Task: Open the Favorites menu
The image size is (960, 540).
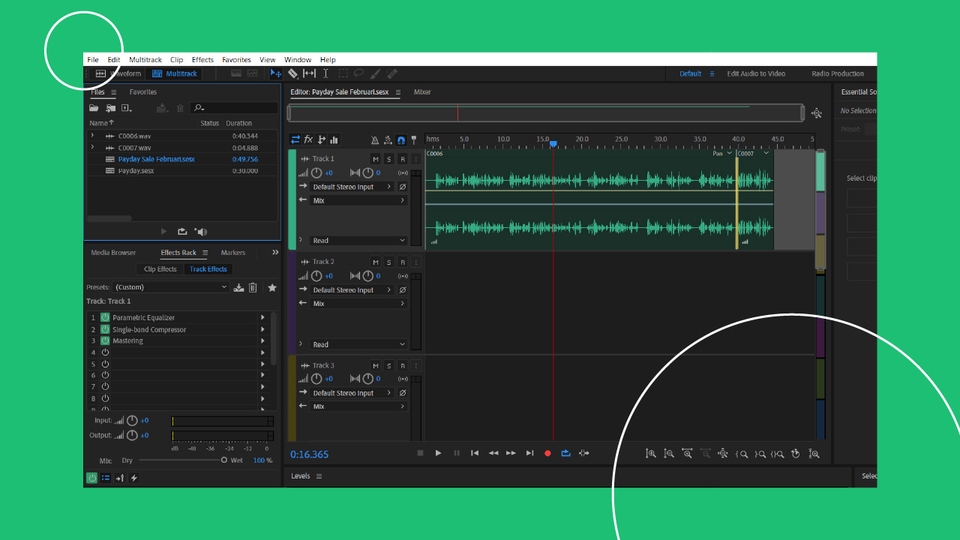Action: point(236,60)
